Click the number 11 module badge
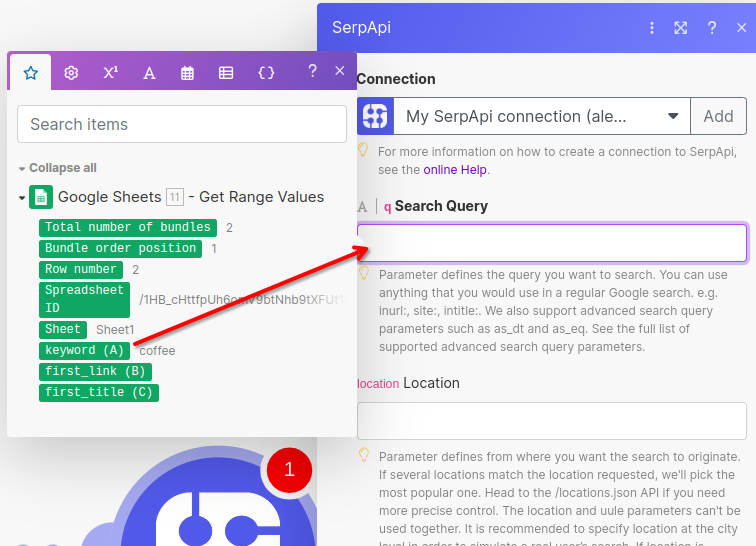756x546 pixels. pyautogui.click(x=175, y=197)
